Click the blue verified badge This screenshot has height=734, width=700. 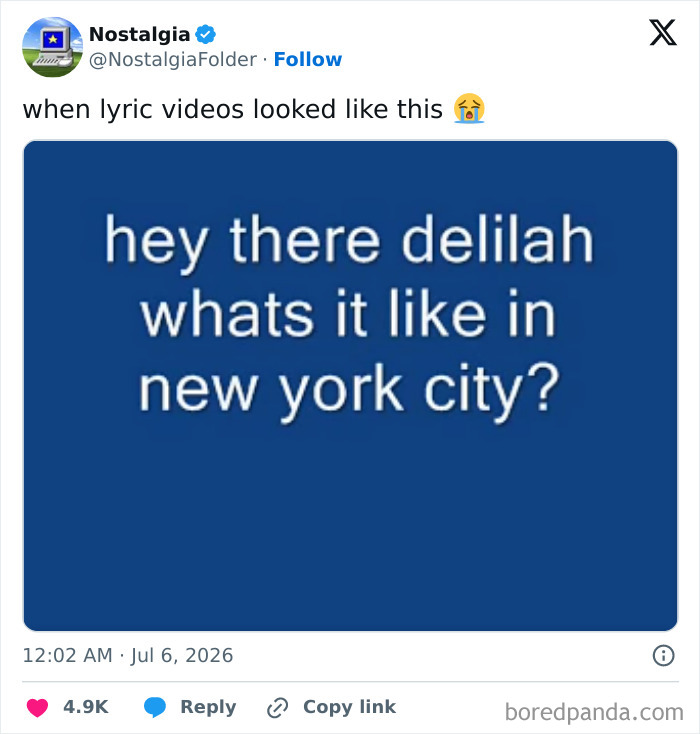pyautogui.click(x=205, y=34)
